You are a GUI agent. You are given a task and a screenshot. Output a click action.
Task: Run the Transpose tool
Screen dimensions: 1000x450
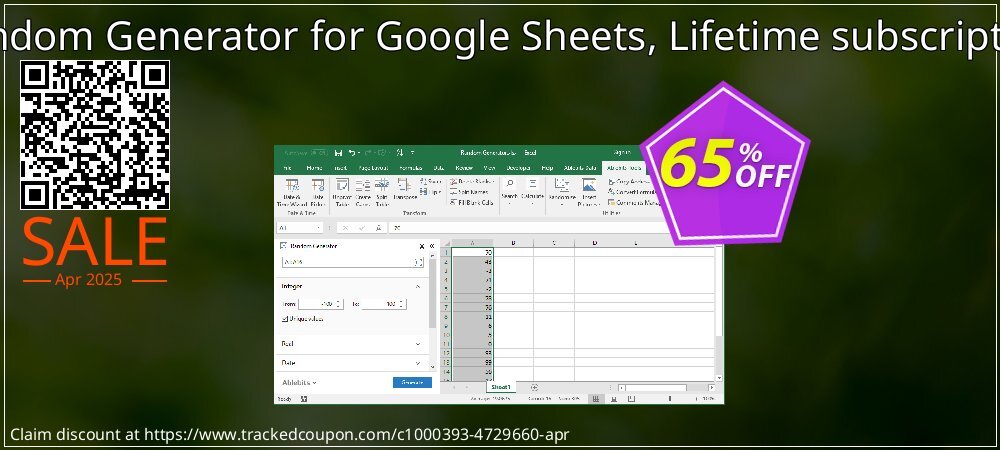404,189
